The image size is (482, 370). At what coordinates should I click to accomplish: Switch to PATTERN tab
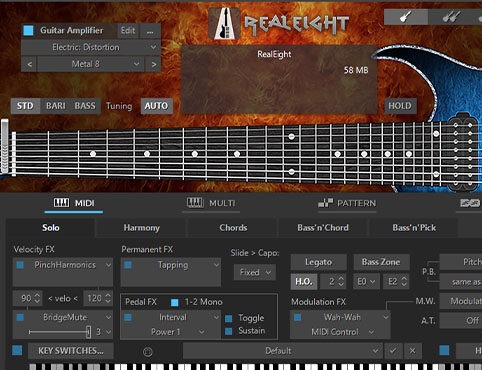tap(347, 203)
